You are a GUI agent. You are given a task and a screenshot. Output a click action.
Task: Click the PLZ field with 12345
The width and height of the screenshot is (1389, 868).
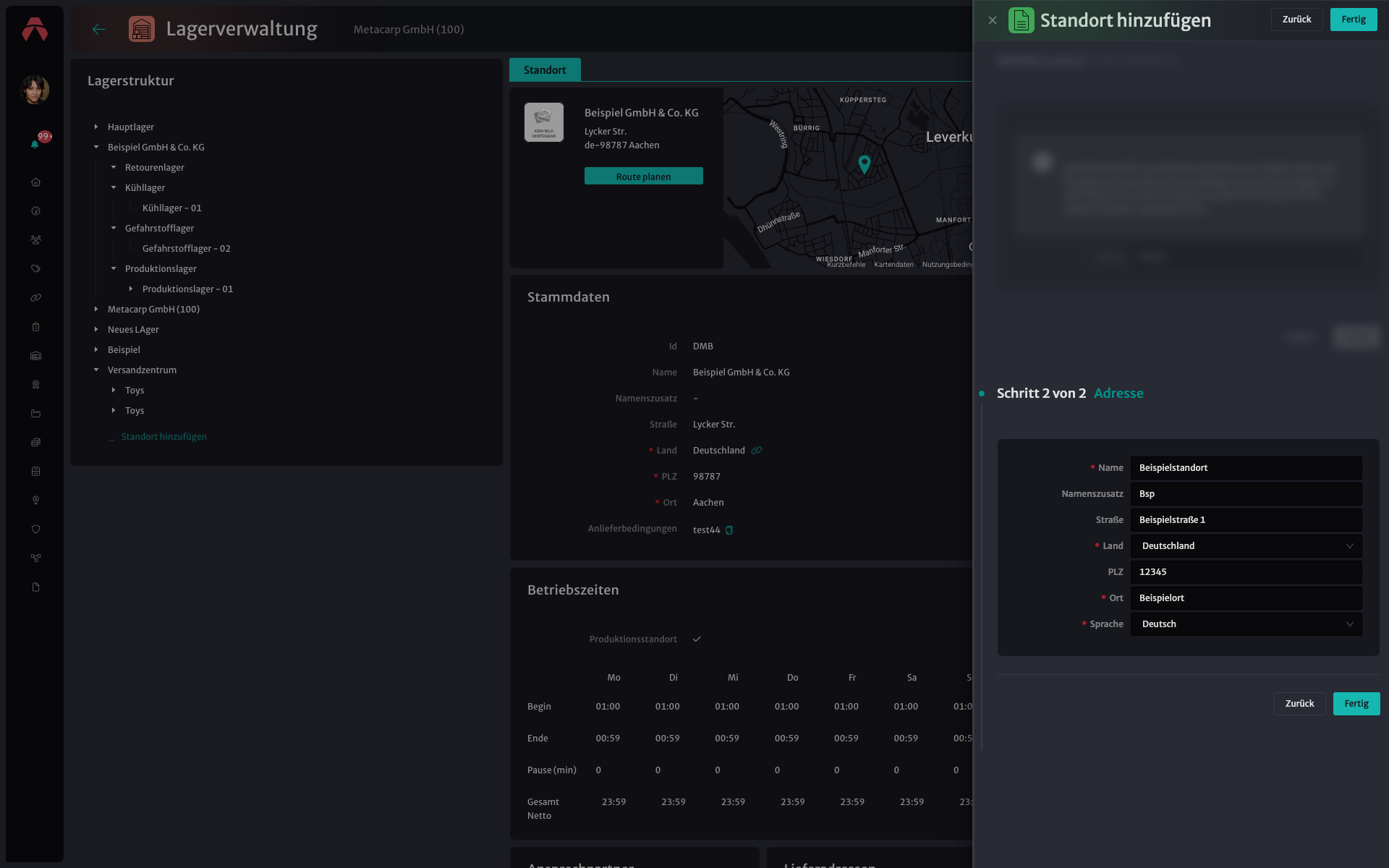[1246, 572]
